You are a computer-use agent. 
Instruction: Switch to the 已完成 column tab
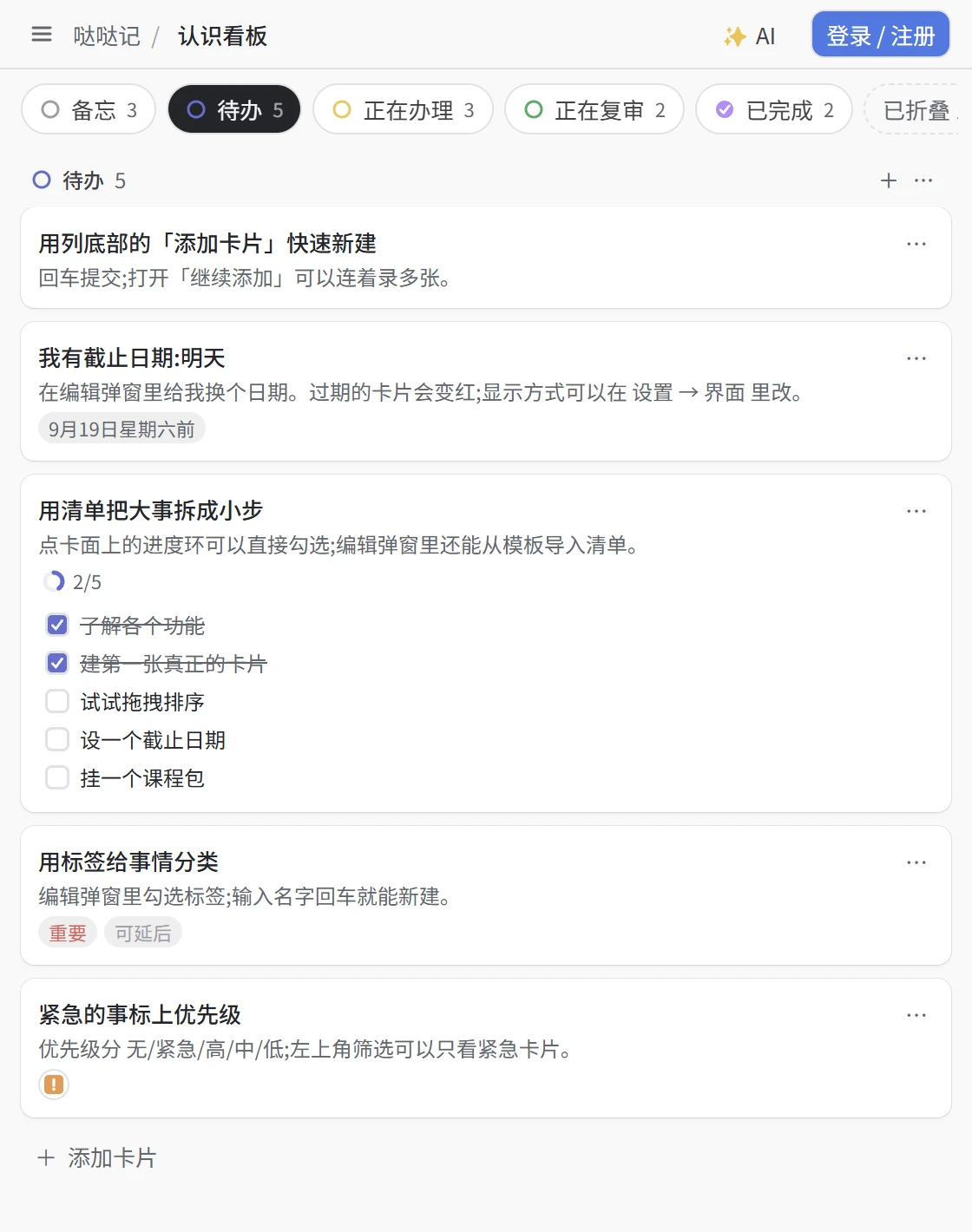click(774, 109)
